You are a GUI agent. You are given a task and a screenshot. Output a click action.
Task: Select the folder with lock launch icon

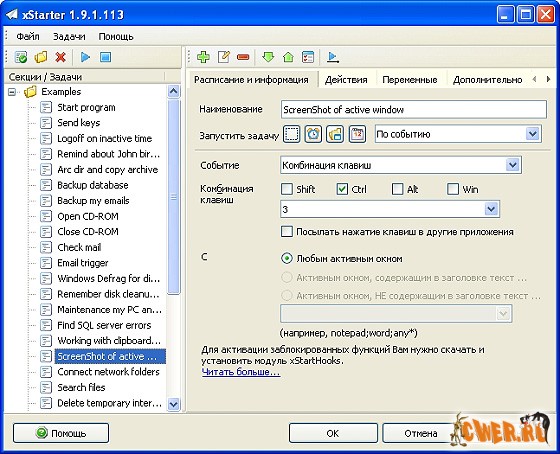click(x=335, y=135)
